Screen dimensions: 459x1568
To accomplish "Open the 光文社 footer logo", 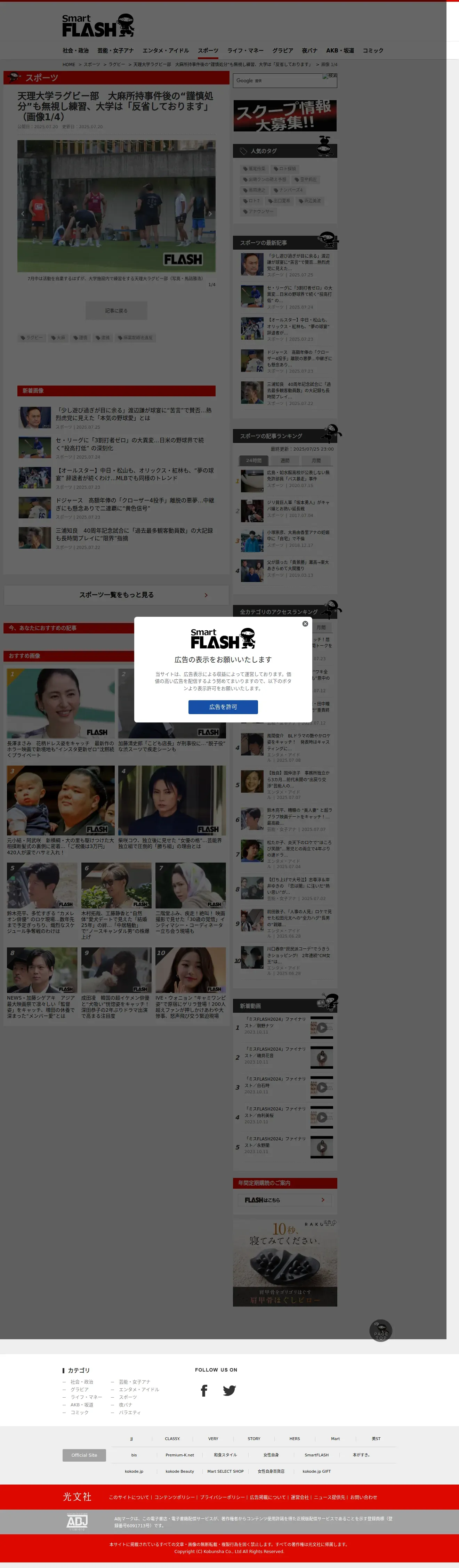I will tap(77, 1497).
